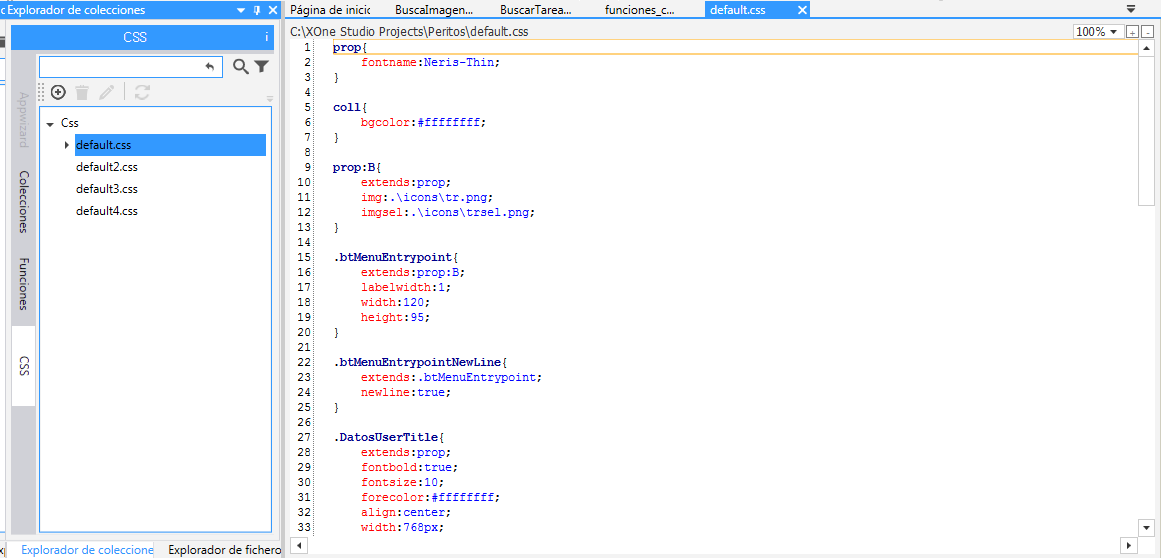Viewport: 1161px width, 558px height.
Task: Click 'fontname:Neris-Thin;' on line 2
Action: click(431, 62)
